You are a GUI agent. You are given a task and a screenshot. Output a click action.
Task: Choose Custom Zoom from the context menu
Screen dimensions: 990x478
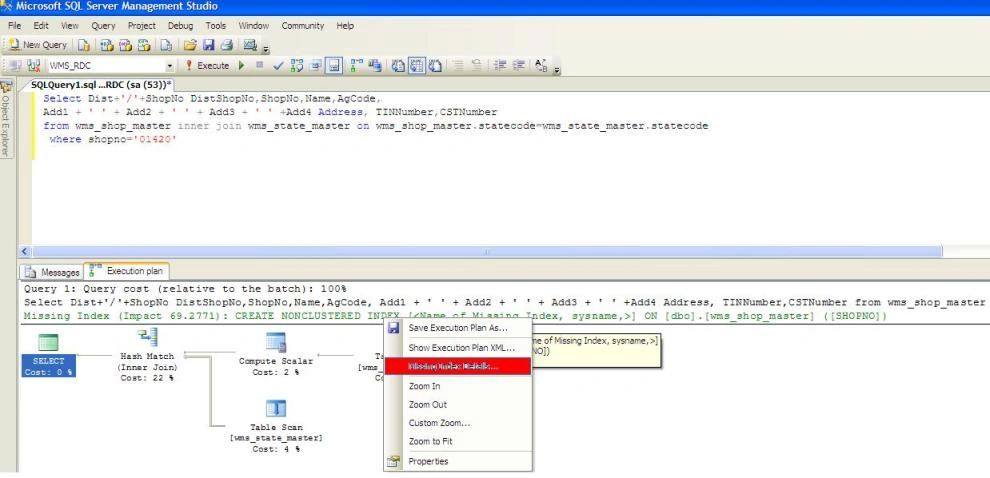(458, 423)
